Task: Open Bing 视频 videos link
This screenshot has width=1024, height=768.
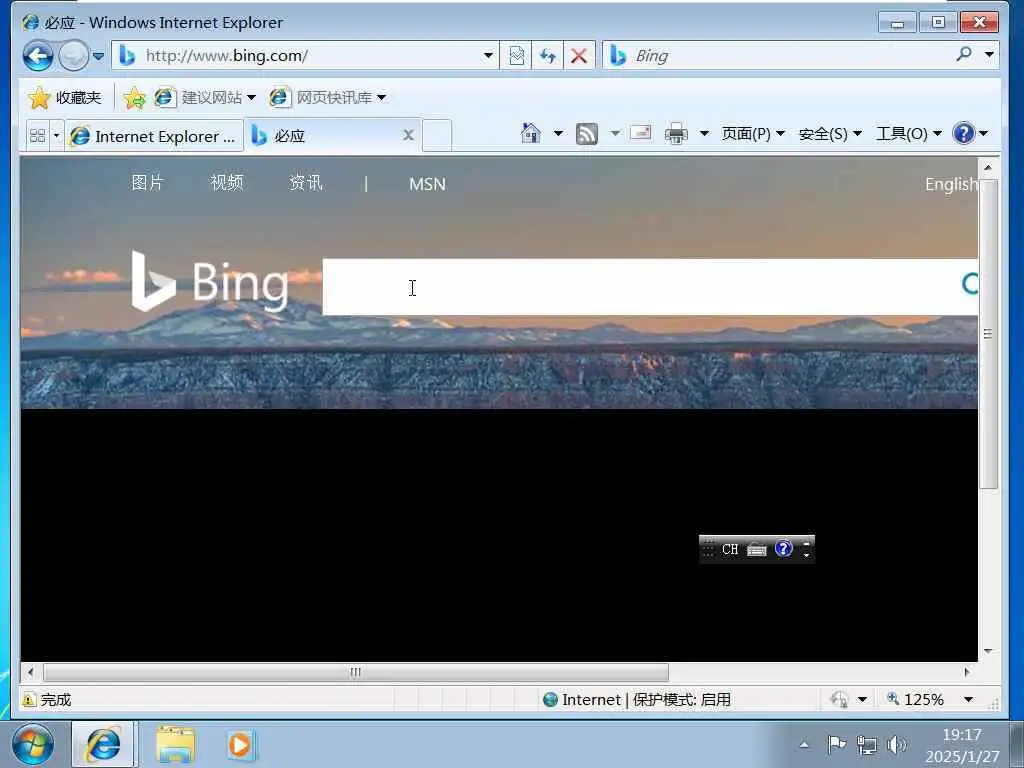Action: coord(227,183)
